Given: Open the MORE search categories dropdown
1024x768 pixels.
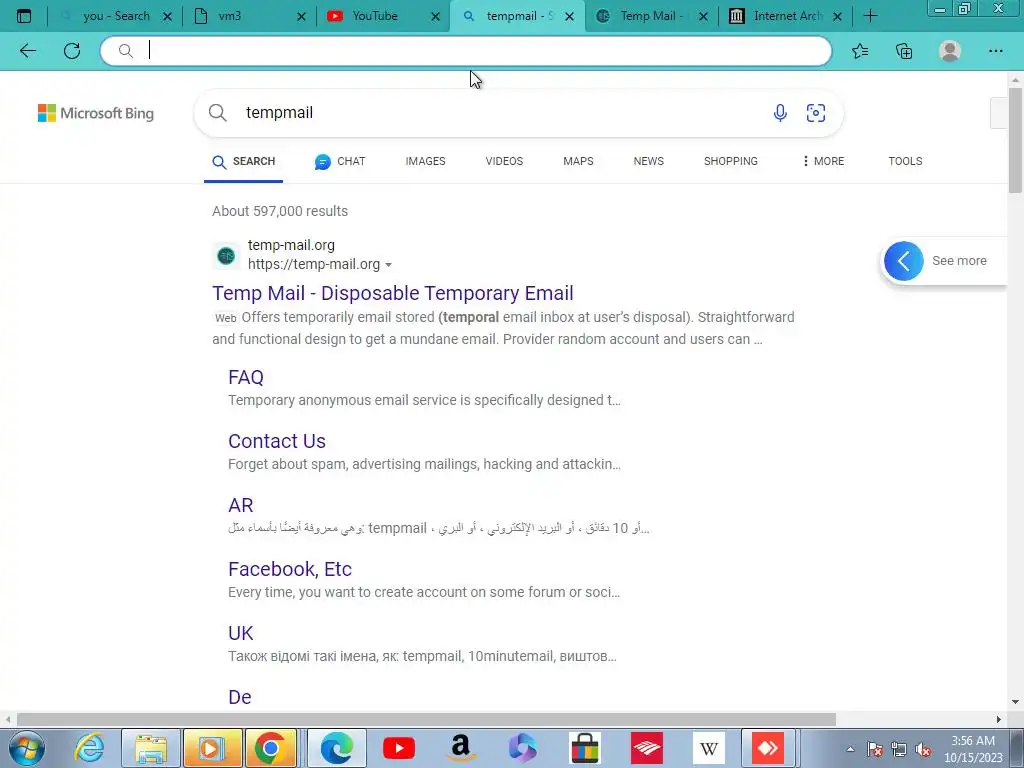Looking at the screenshot, I should pyautogui.click(x=823, y=161).
